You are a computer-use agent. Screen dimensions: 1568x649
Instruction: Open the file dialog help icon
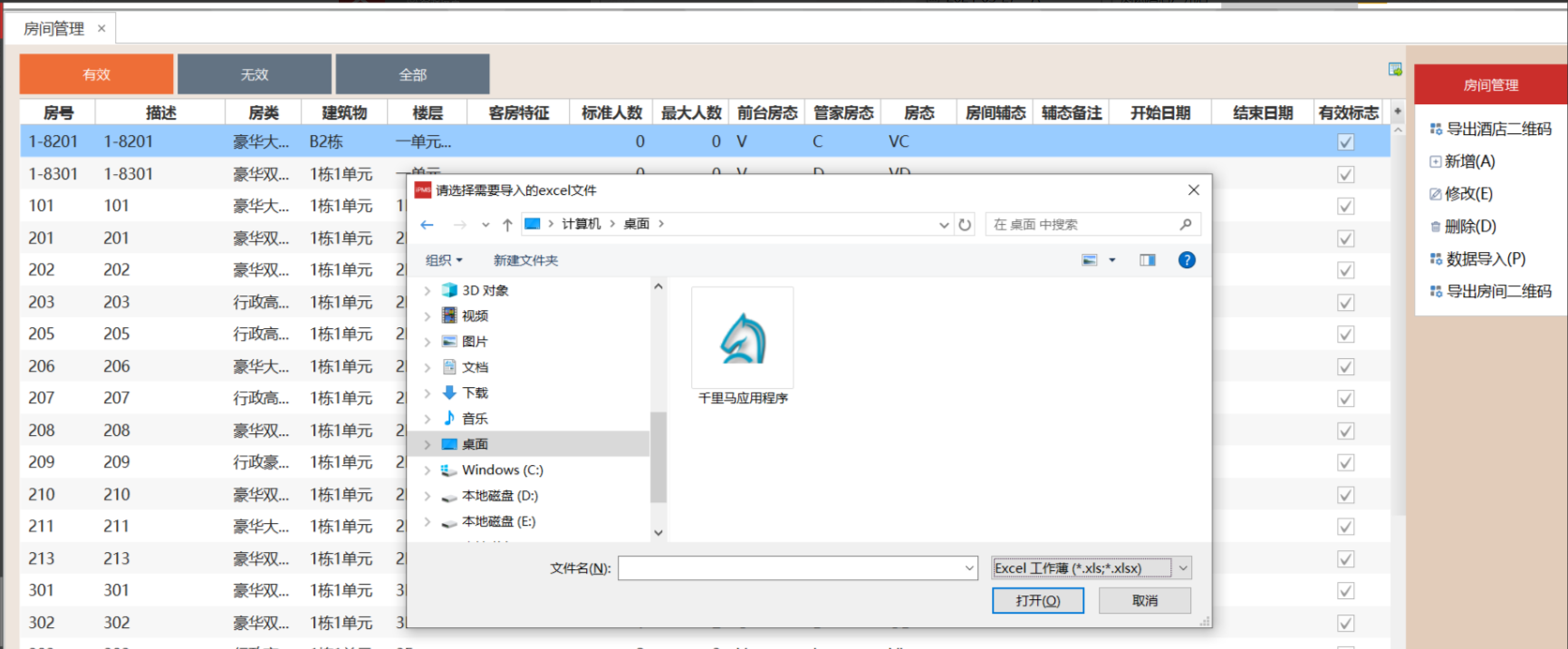(1187, 260)
